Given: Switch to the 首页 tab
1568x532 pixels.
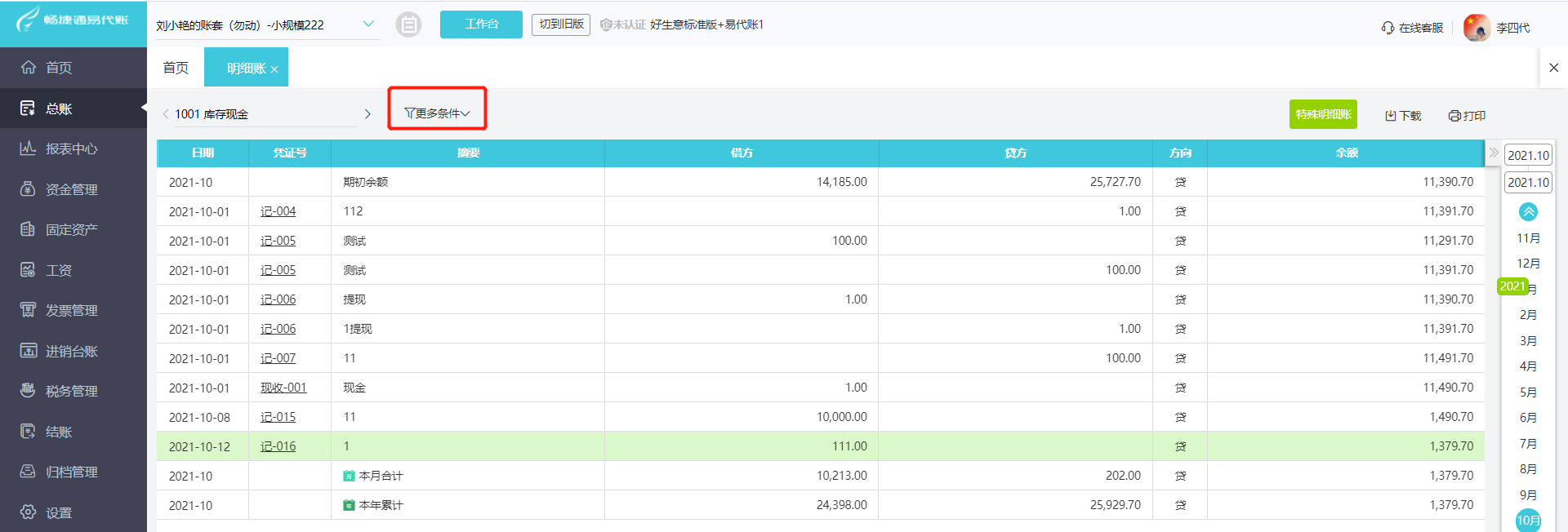Looking at the screenshot, I should tap(176, 68).
